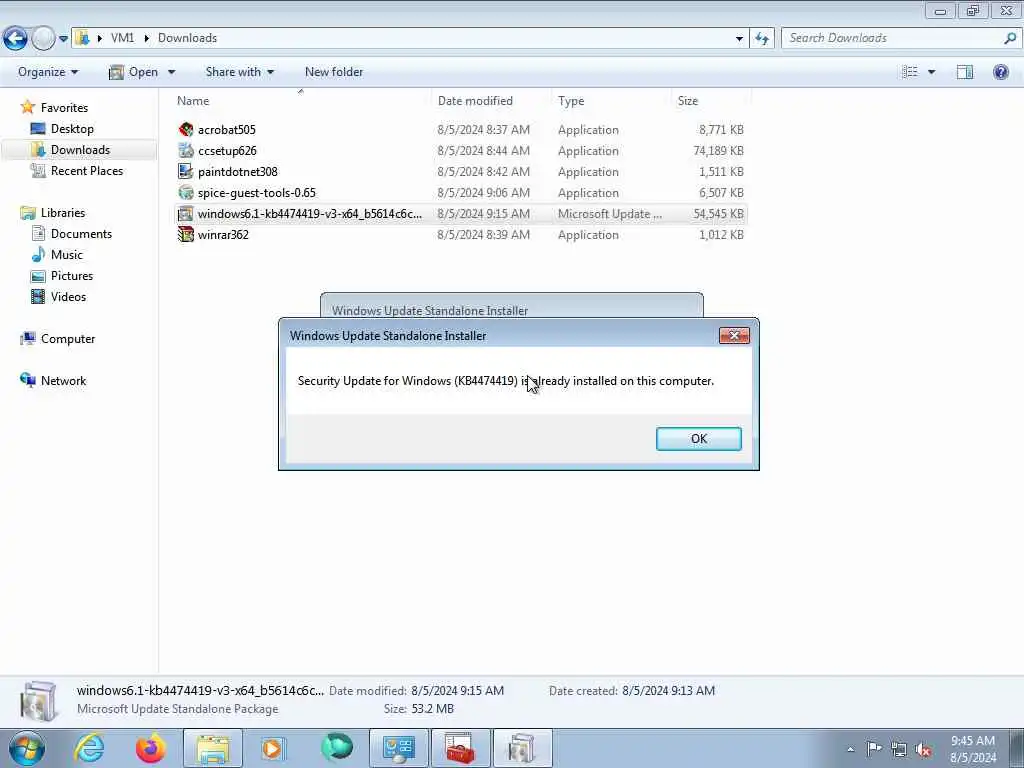Close the Windows Update Standalone Installer dialog

pos(734,336)
